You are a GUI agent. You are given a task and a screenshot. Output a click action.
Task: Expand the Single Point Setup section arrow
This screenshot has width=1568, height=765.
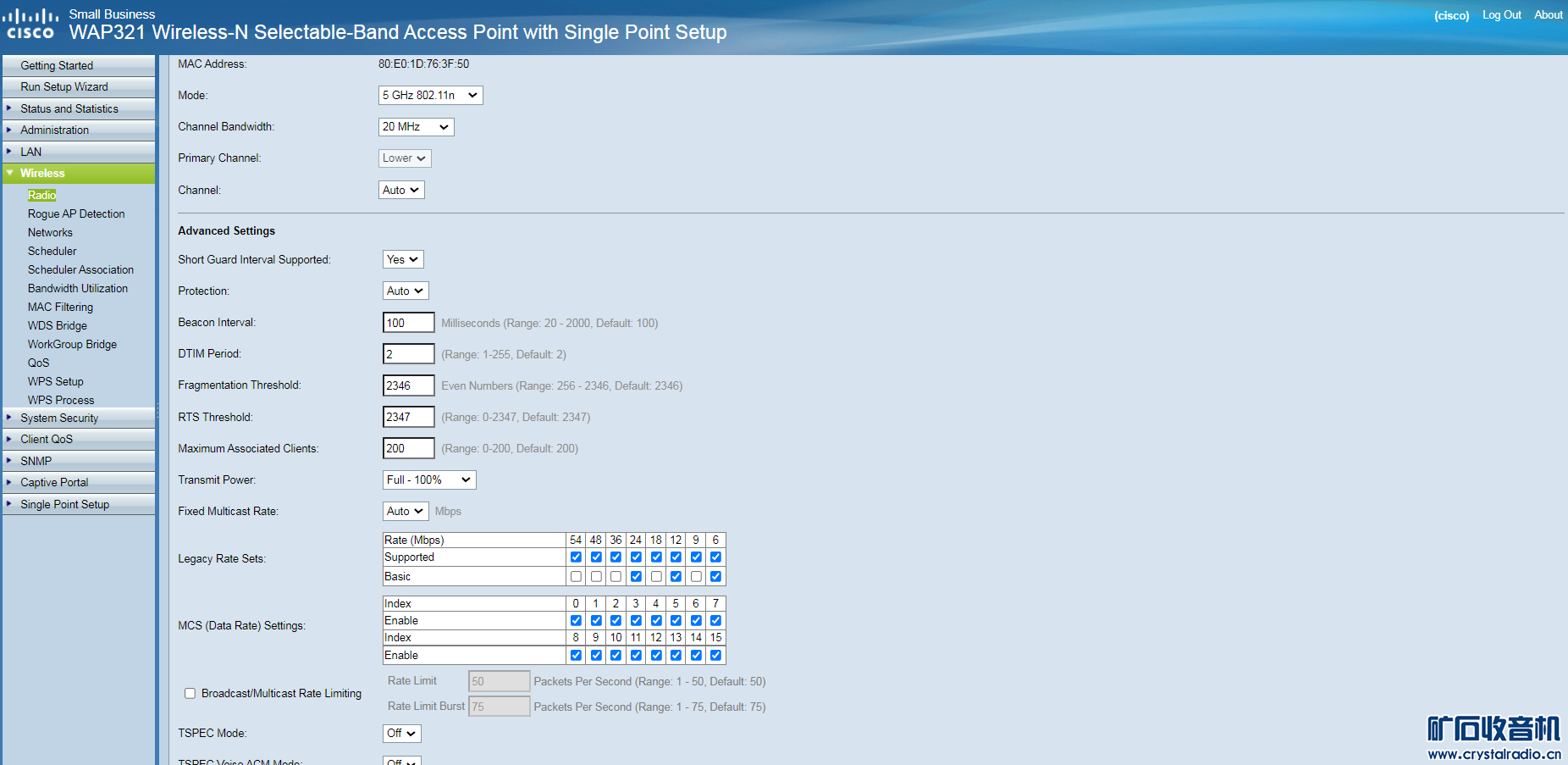click(x=9, y=503)
